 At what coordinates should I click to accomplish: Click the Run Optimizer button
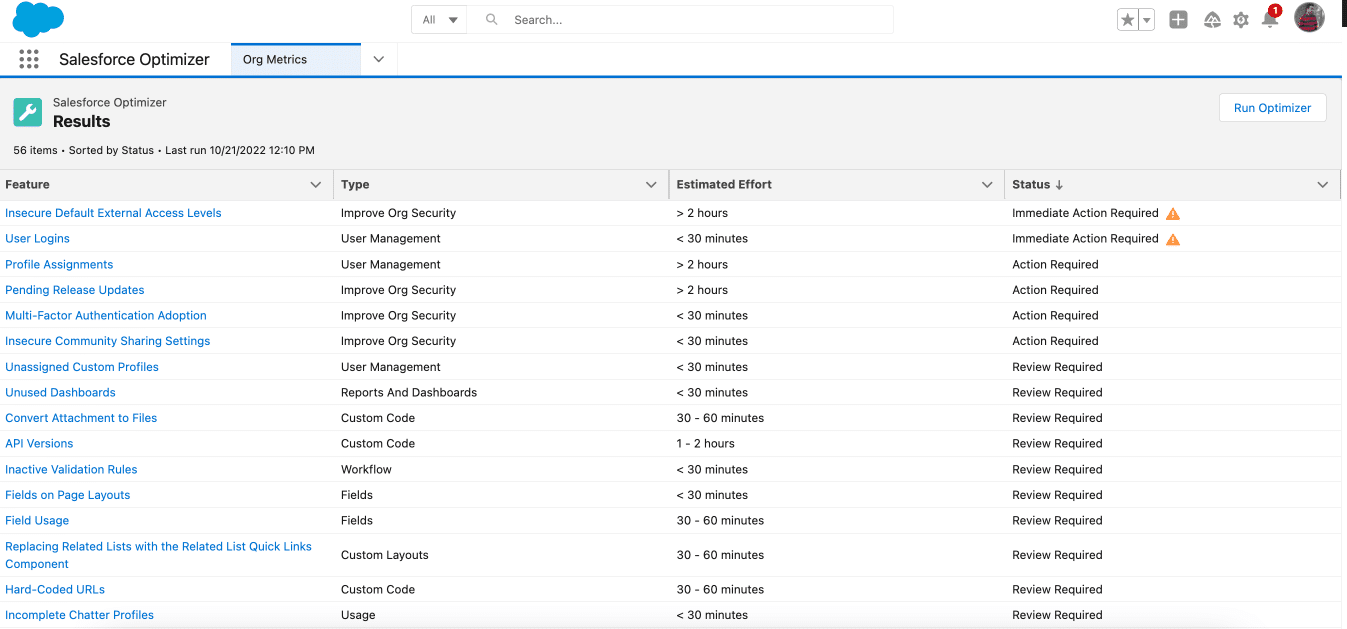click(x=1272, y=108)
